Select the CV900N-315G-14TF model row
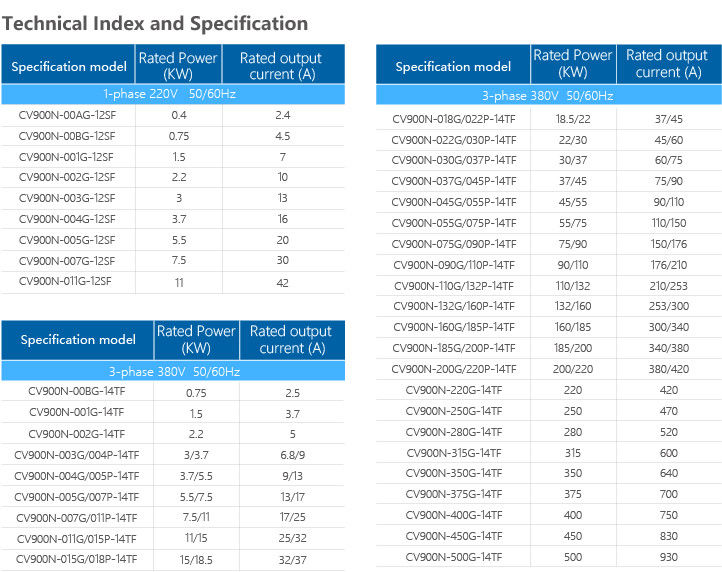This screenshot has width=722, height=572. click(453, 452)
